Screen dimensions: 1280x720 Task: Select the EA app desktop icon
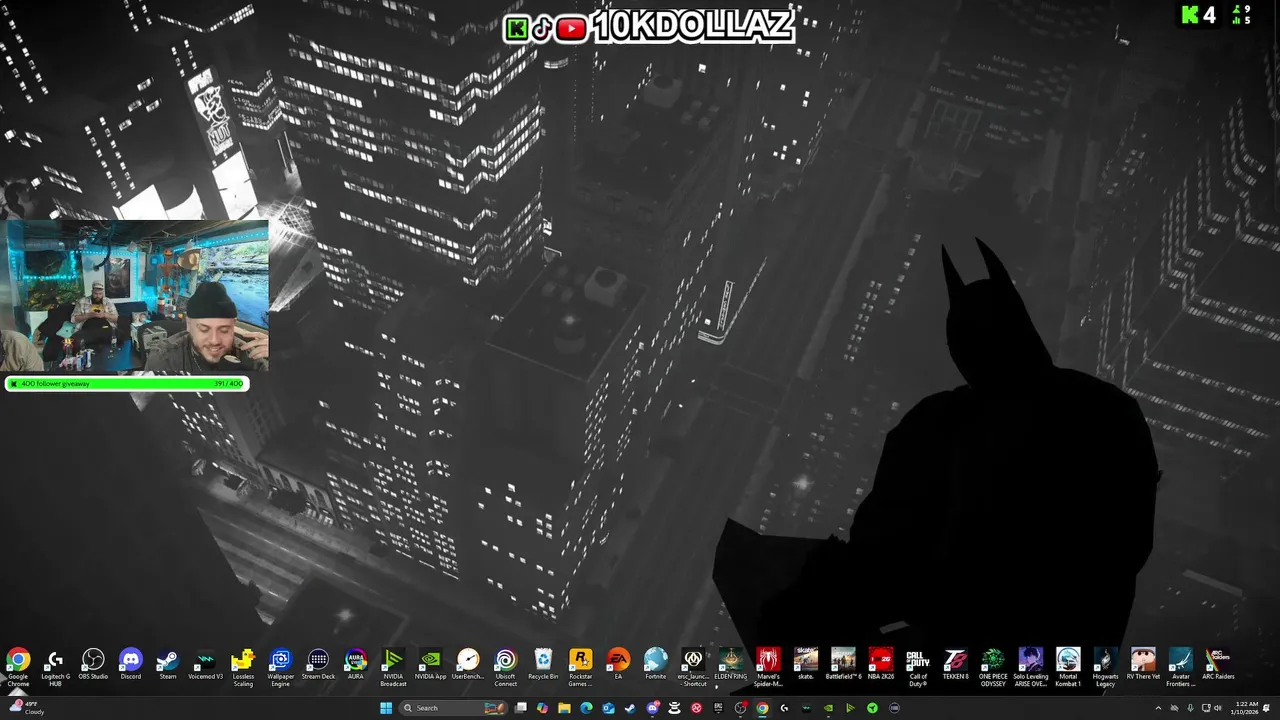pyautogui.click(x=618, y=664)
